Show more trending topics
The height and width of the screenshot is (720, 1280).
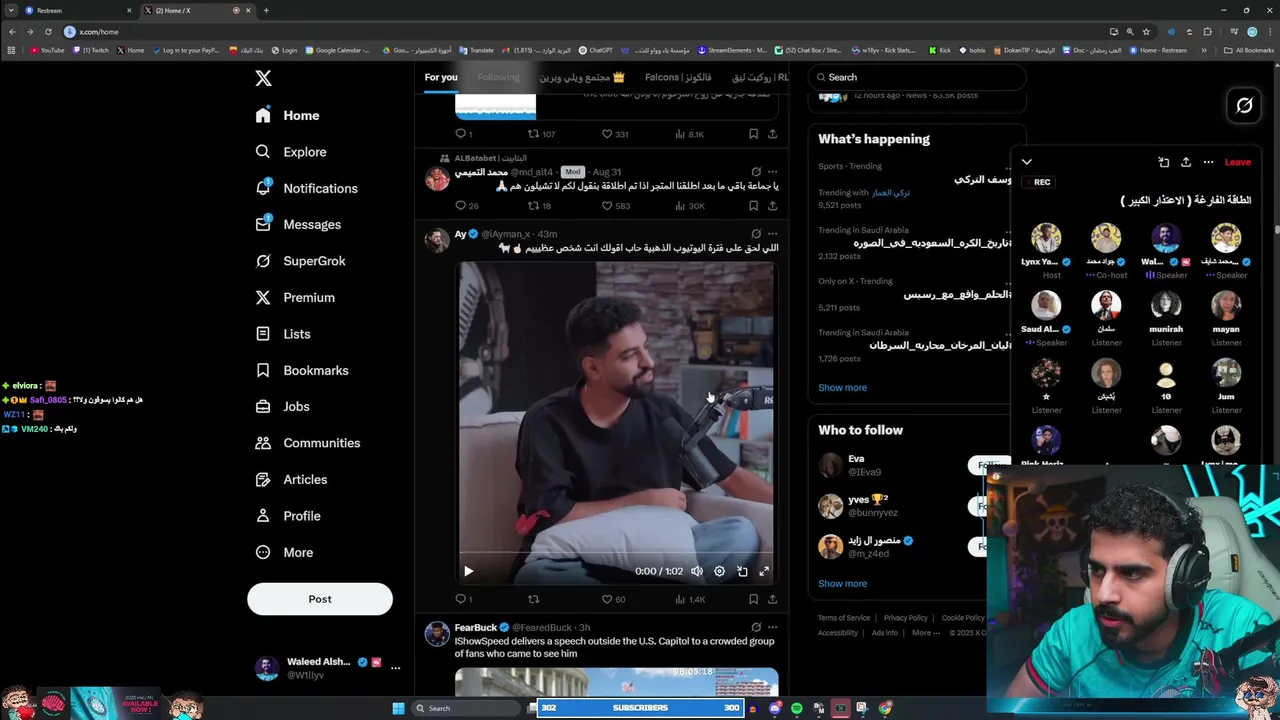[x=842, y=387]
